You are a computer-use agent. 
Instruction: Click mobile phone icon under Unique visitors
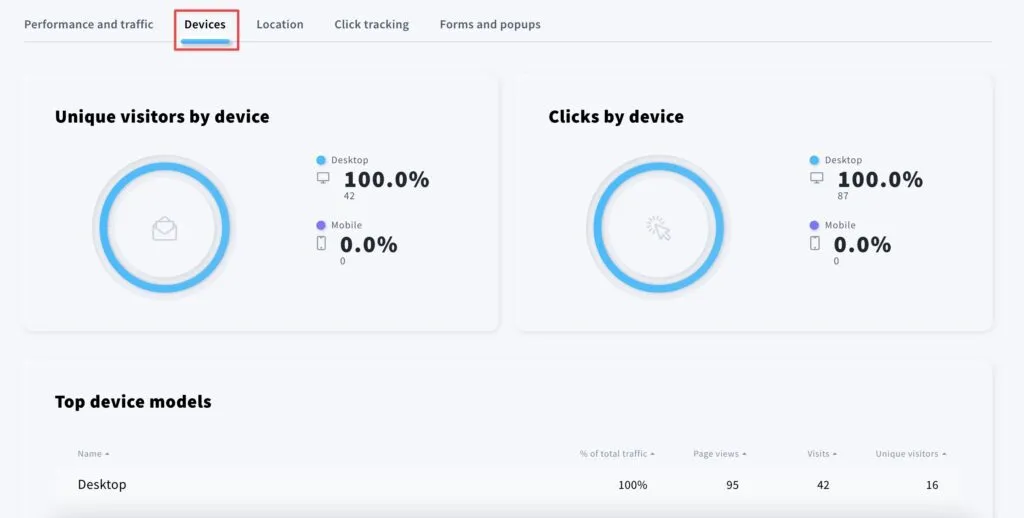point(321,243)
